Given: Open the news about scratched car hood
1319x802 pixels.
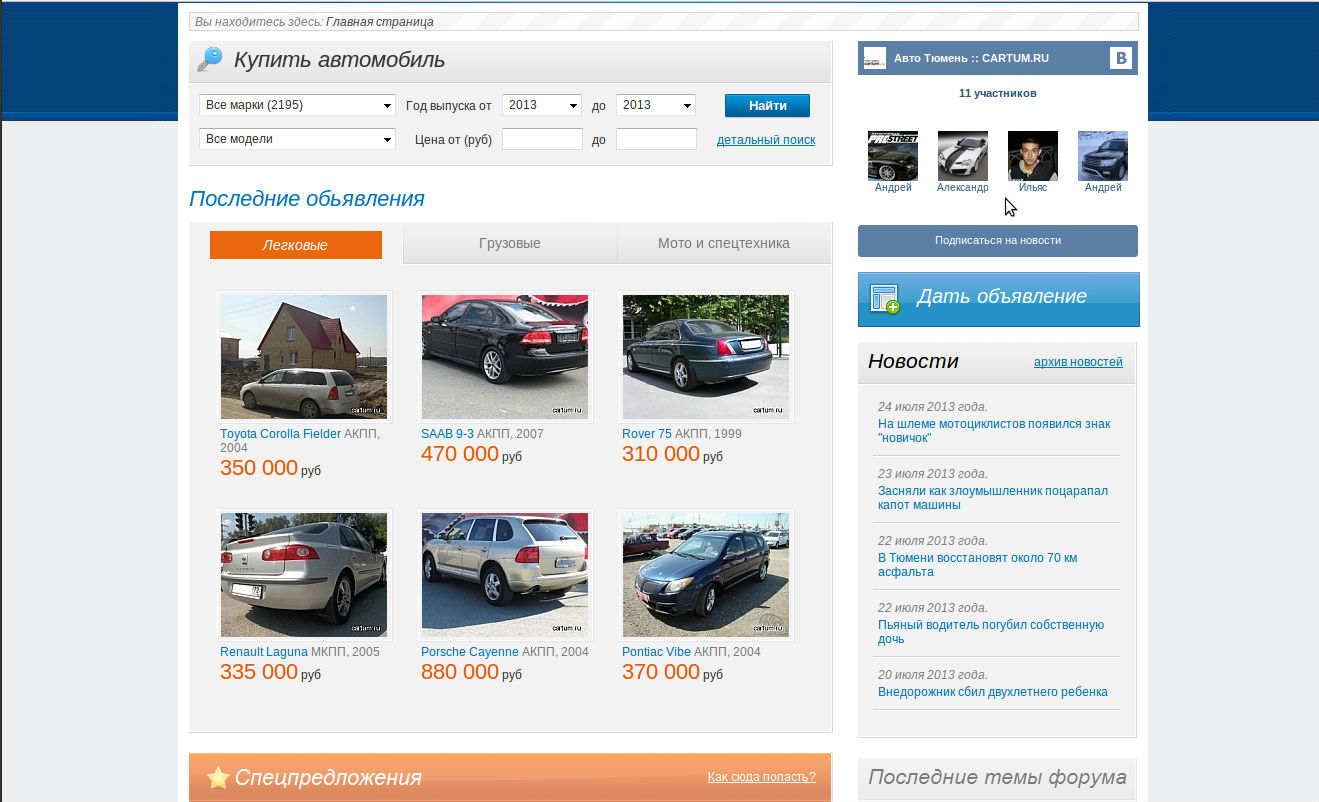Looking at the screenshot, I should [993, 498].
